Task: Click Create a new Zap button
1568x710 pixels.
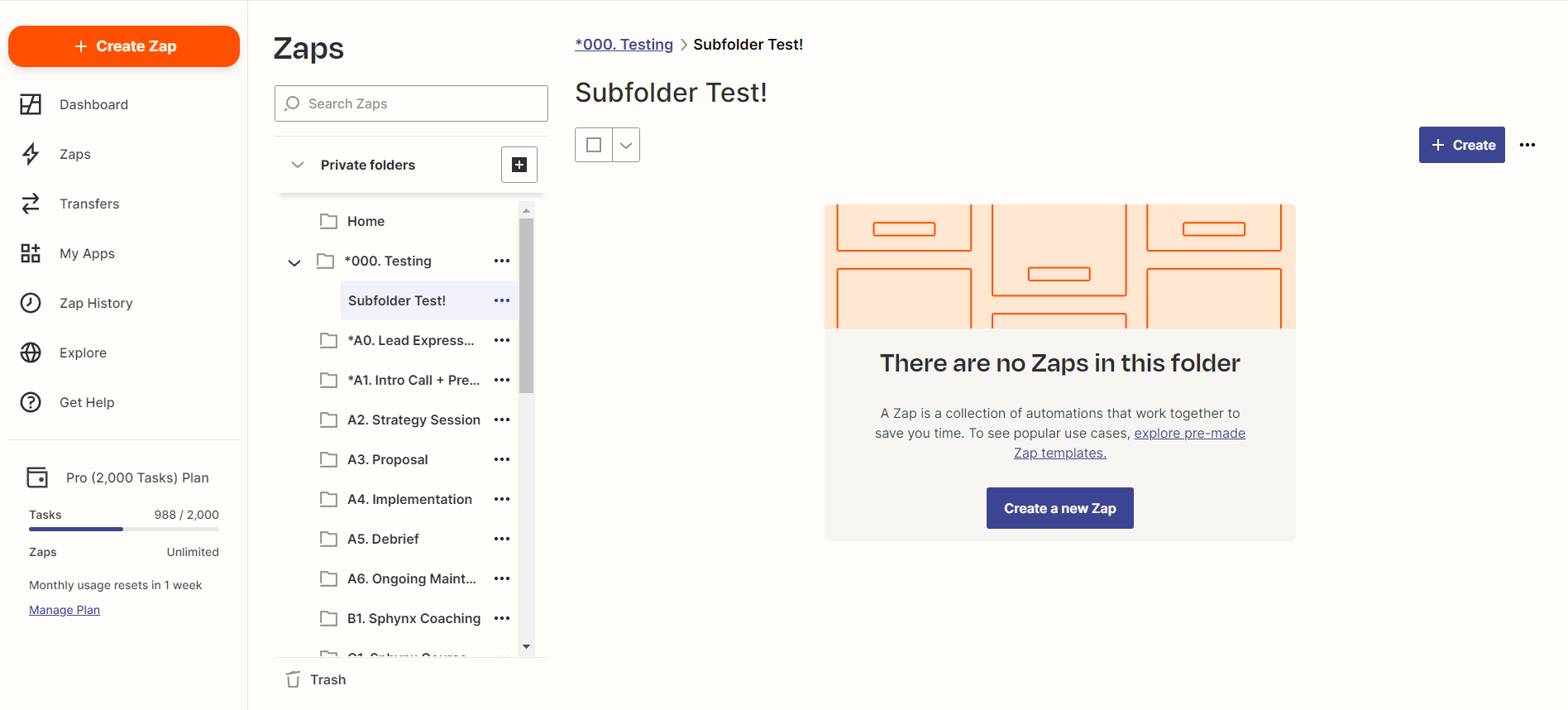Action: click(1060, 508)
